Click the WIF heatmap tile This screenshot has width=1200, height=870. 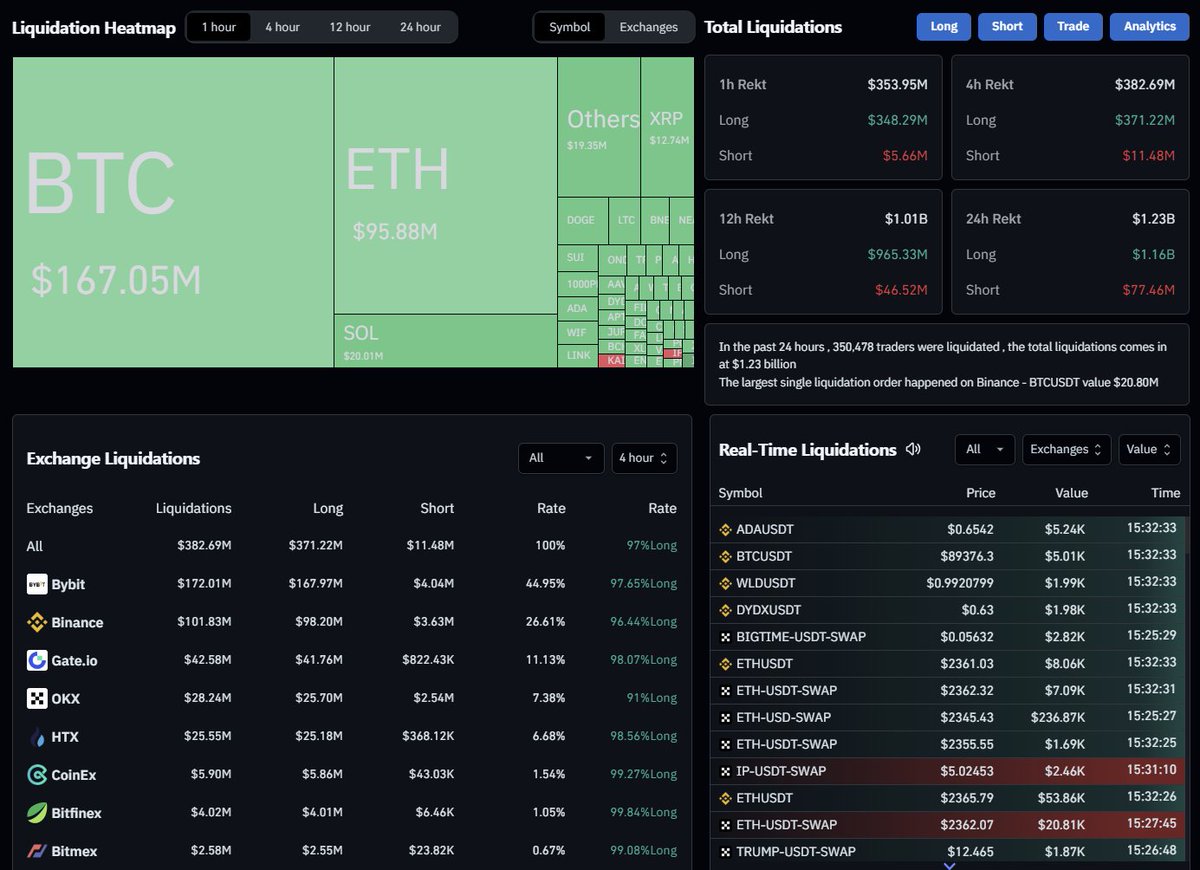[577, 332]
